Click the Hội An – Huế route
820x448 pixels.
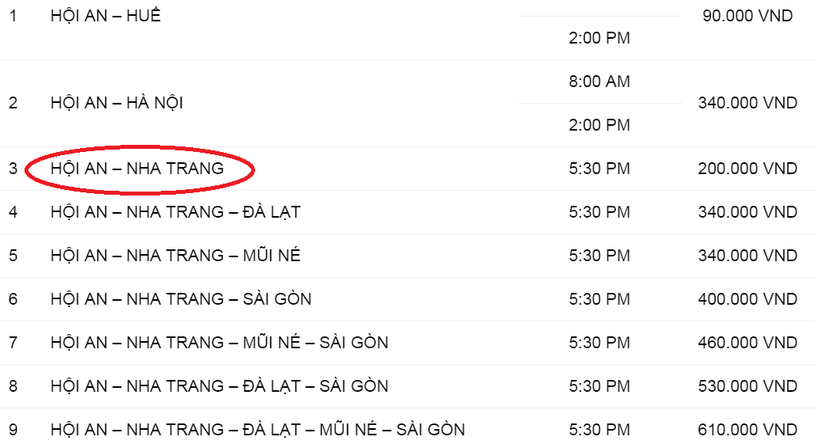click(104, 18)
